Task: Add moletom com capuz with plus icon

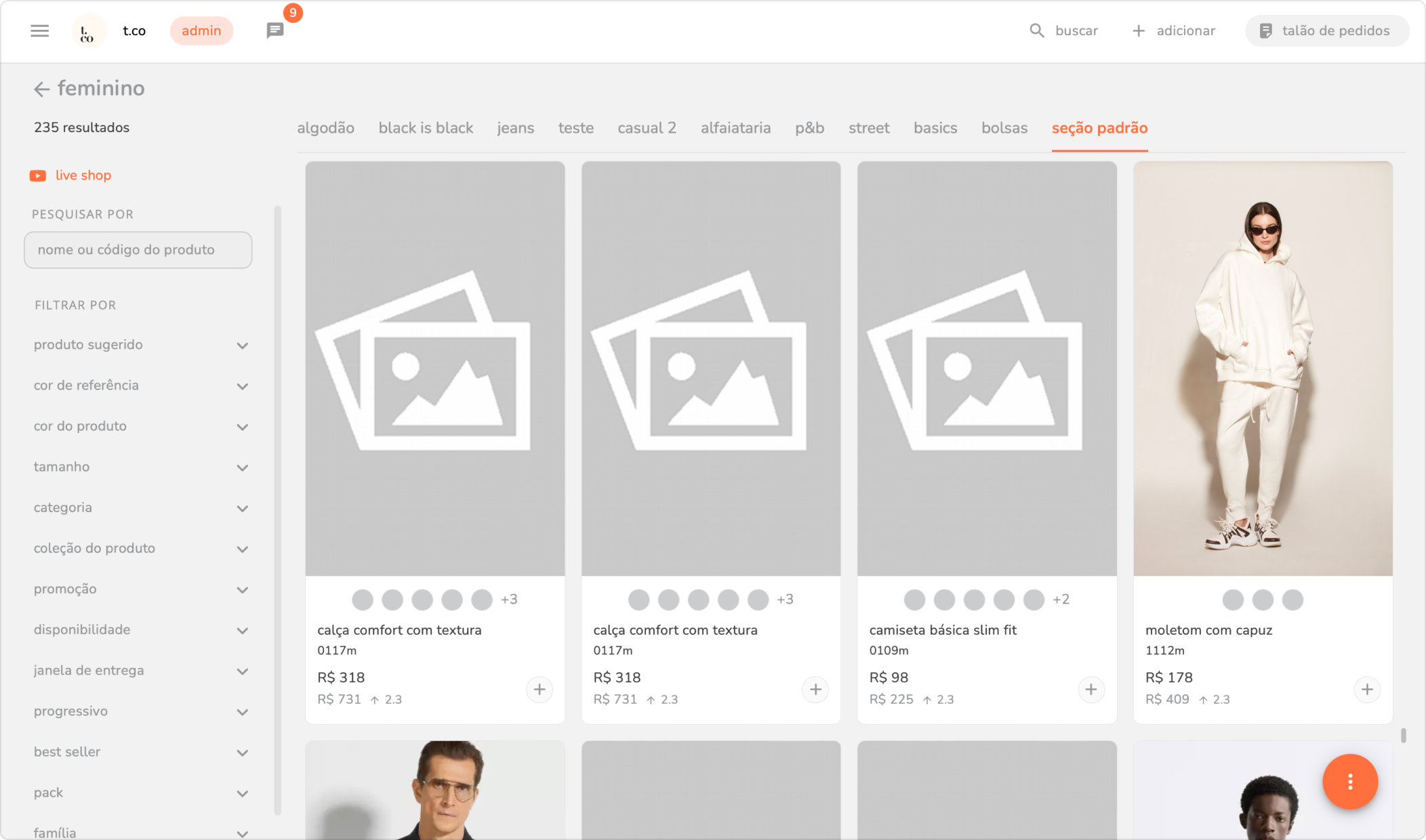Action: tap(1366, 690)
